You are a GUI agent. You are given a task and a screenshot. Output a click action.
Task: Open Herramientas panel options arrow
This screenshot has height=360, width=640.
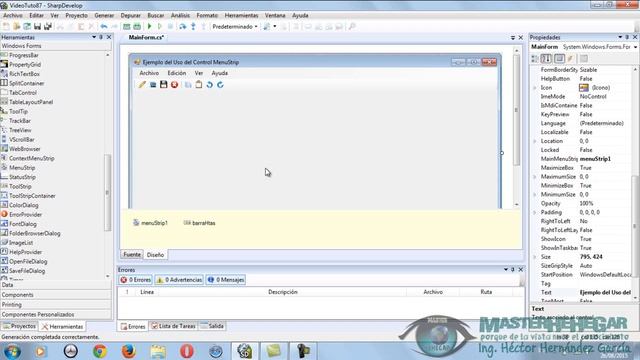pyautogui.click(x=94, y=37)
